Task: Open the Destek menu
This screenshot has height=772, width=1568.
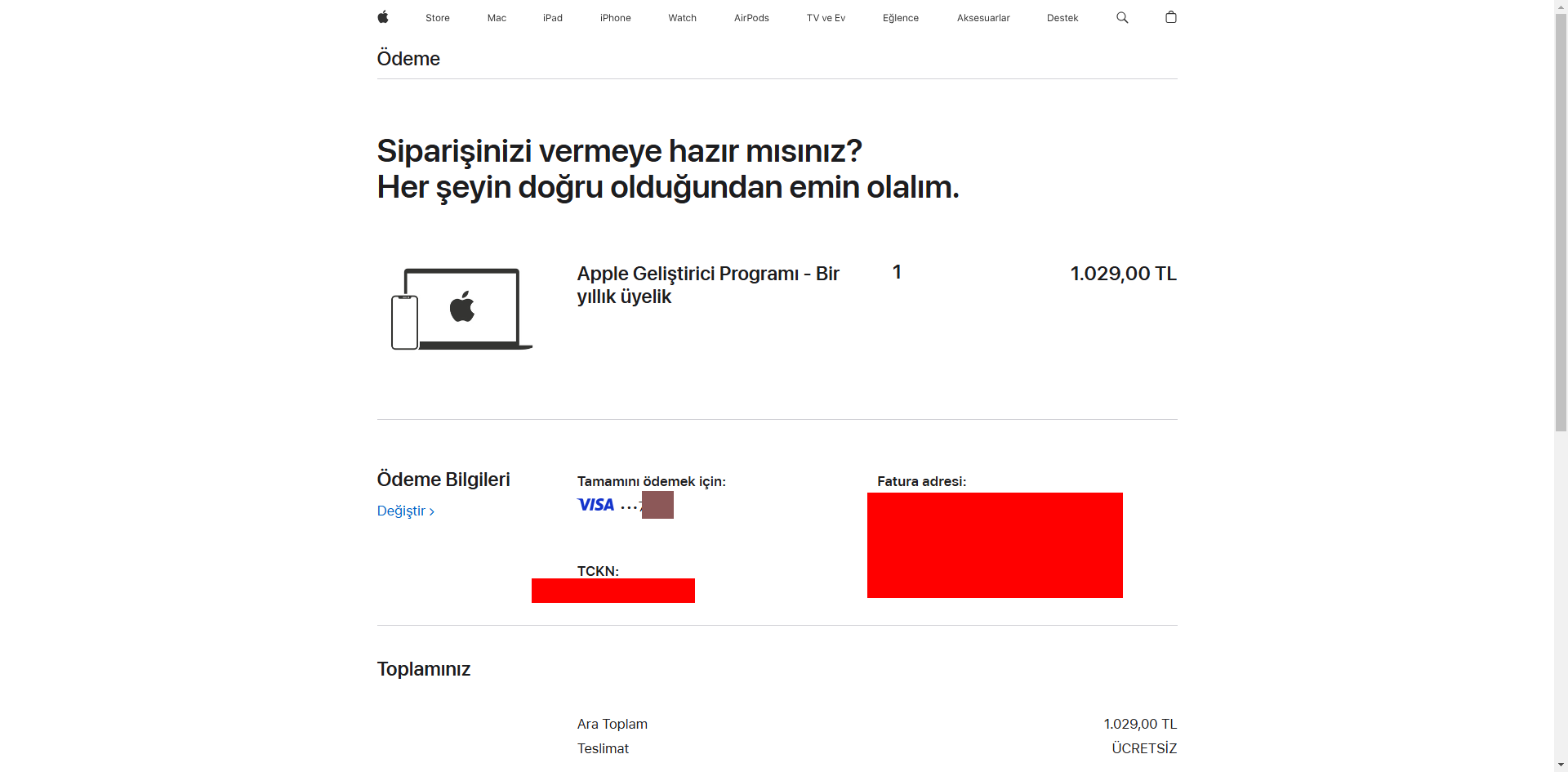Action: pyautogui.click(x=1062, y=18)
